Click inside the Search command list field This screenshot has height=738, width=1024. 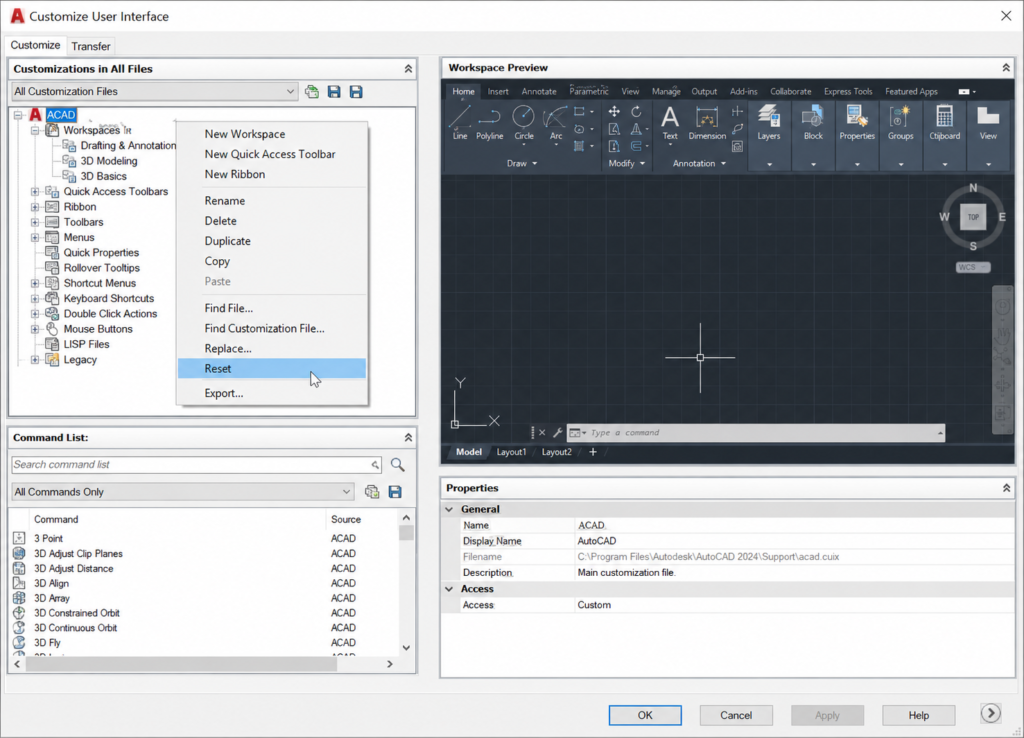click(196, 464)
